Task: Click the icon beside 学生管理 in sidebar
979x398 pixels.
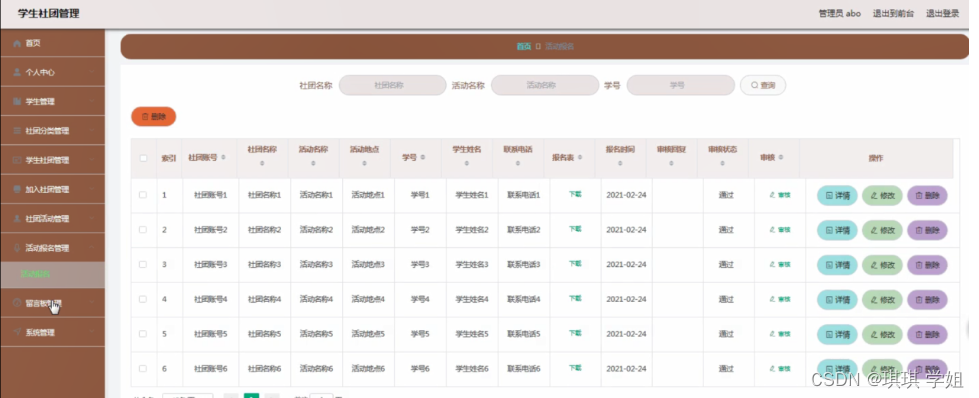Action: 17,101
